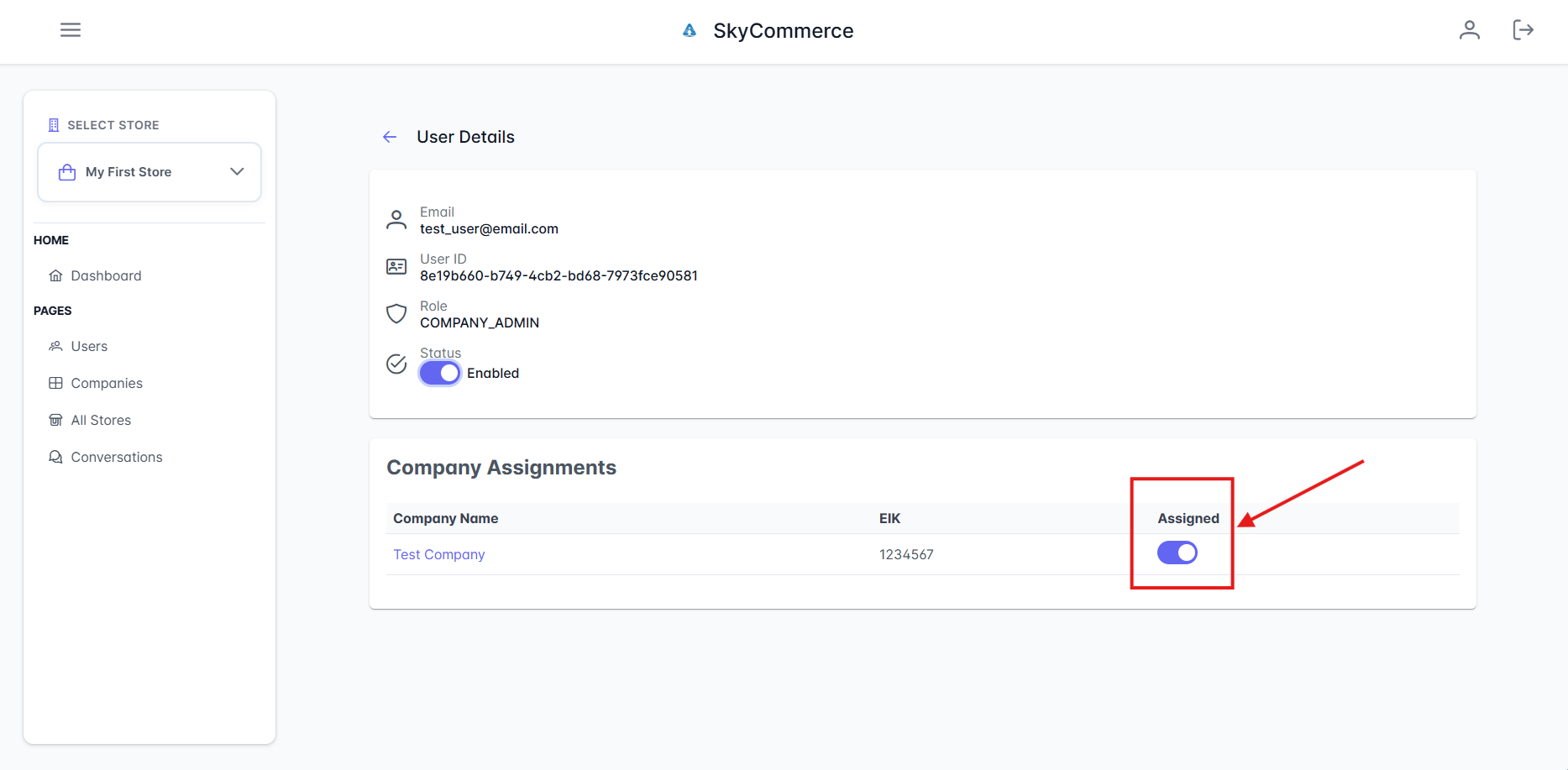The image size is (1568, 770).
Task: Click the Company Assignments heading
Action: click(x=501, y=468)
